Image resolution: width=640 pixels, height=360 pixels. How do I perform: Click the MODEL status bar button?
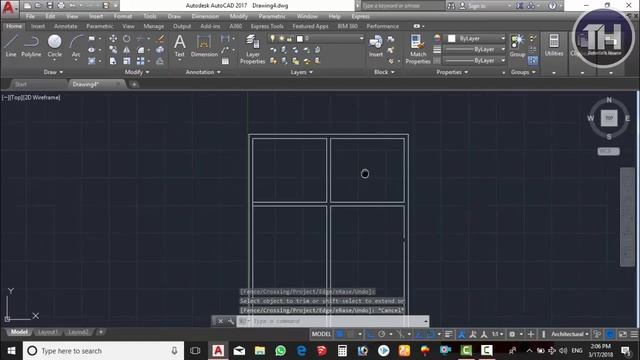tap(321, 334)
